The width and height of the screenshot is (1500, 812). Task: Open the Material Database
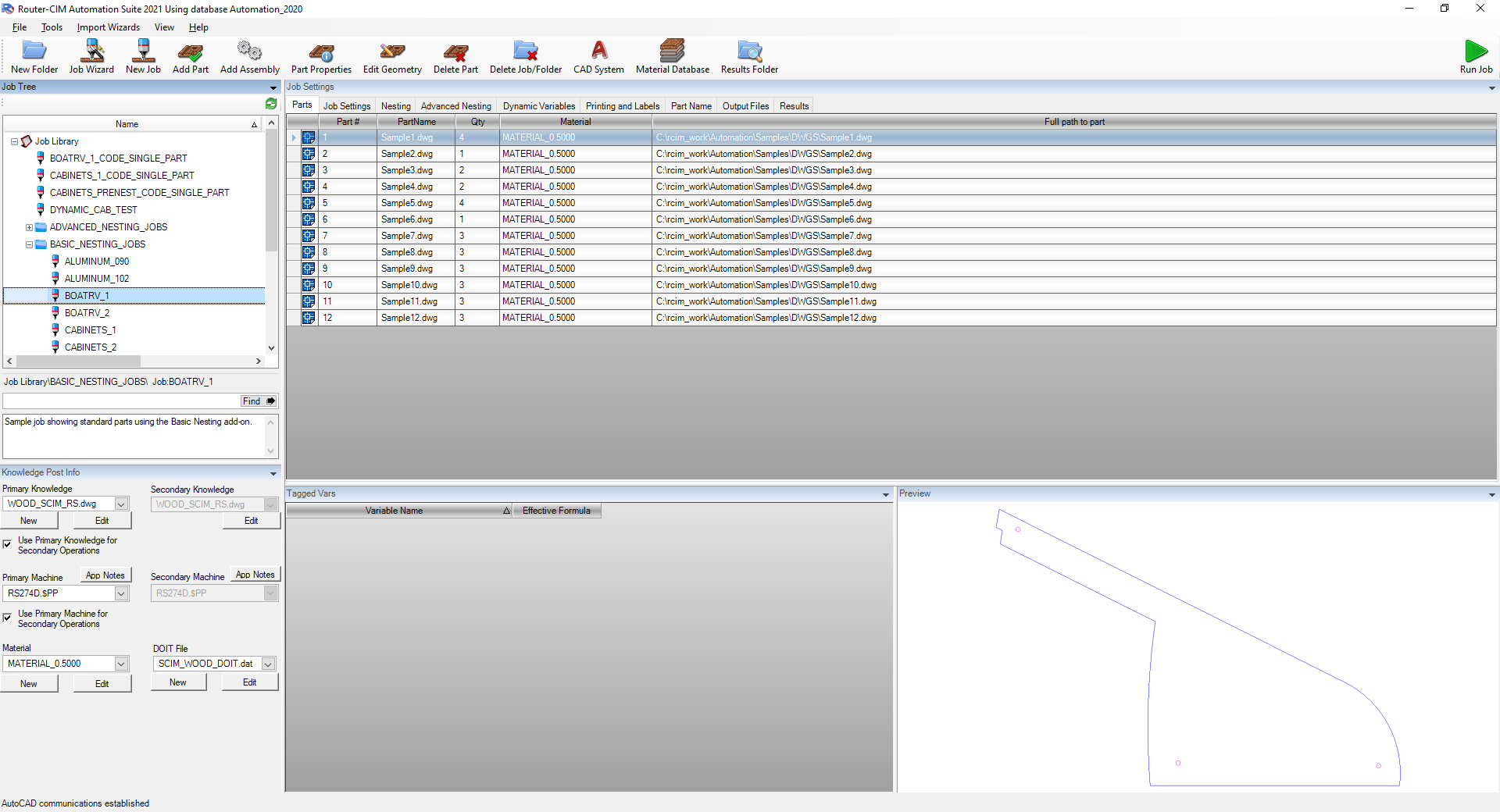click(672, 56)
